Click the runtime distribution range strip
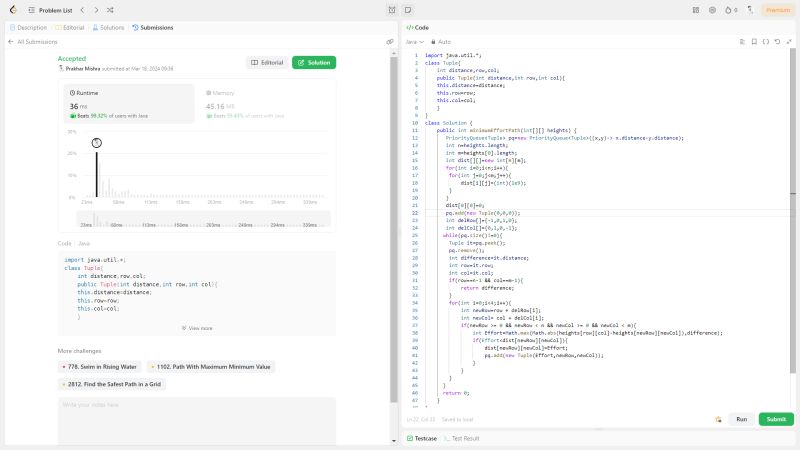This screenshot has height=450, width=800. 204,220
